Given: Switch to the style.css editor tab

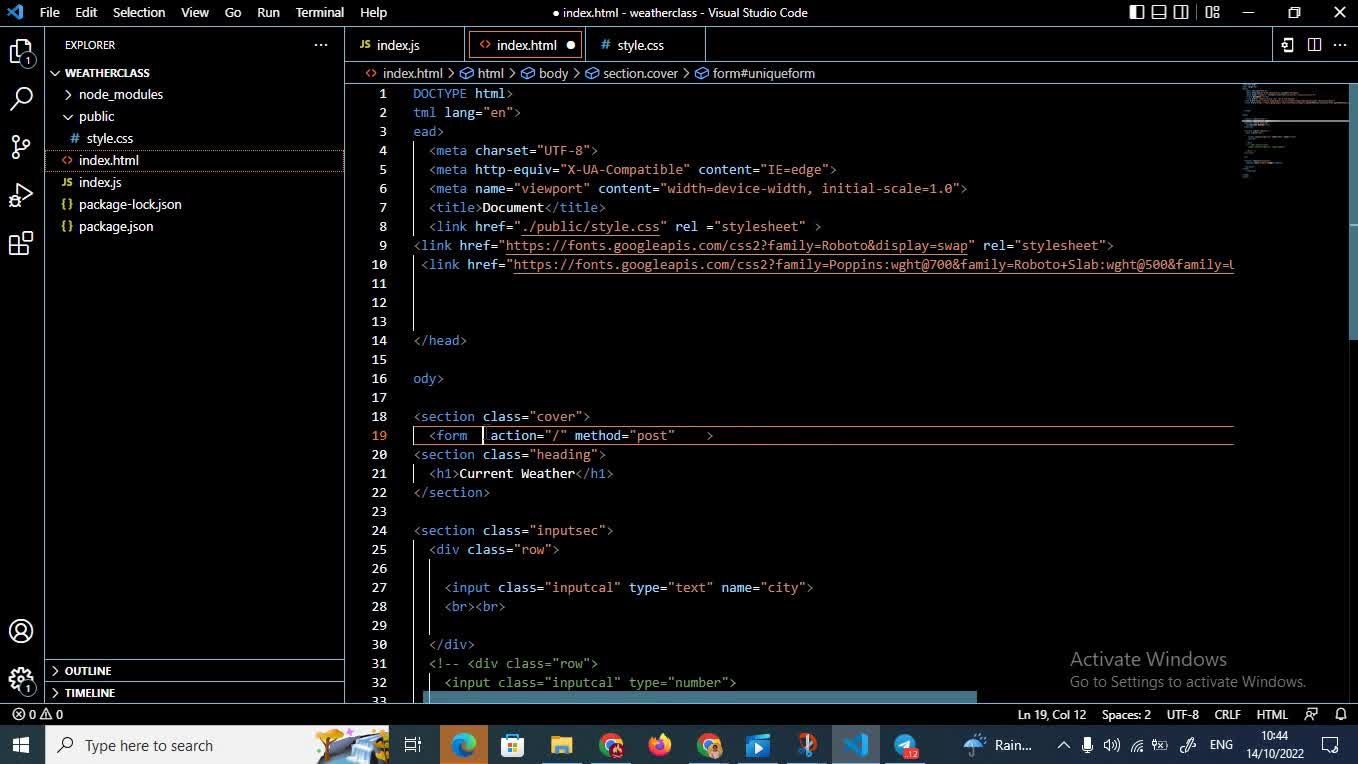Looking at the screenshot, I should click(645, 45).
